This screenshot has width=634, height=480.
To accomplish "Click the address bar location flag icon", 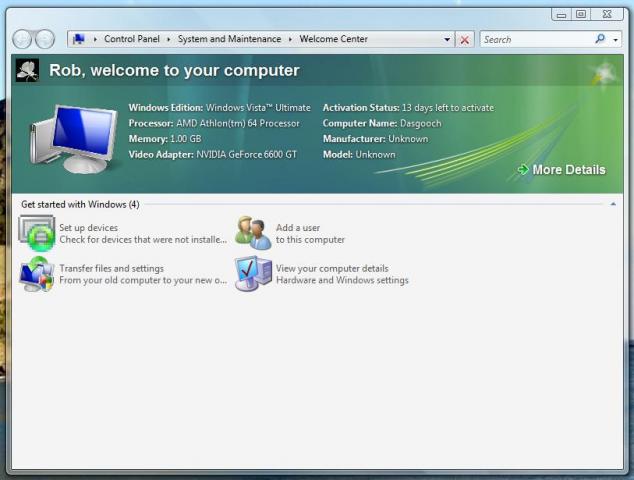I will [x=78, y=39].
